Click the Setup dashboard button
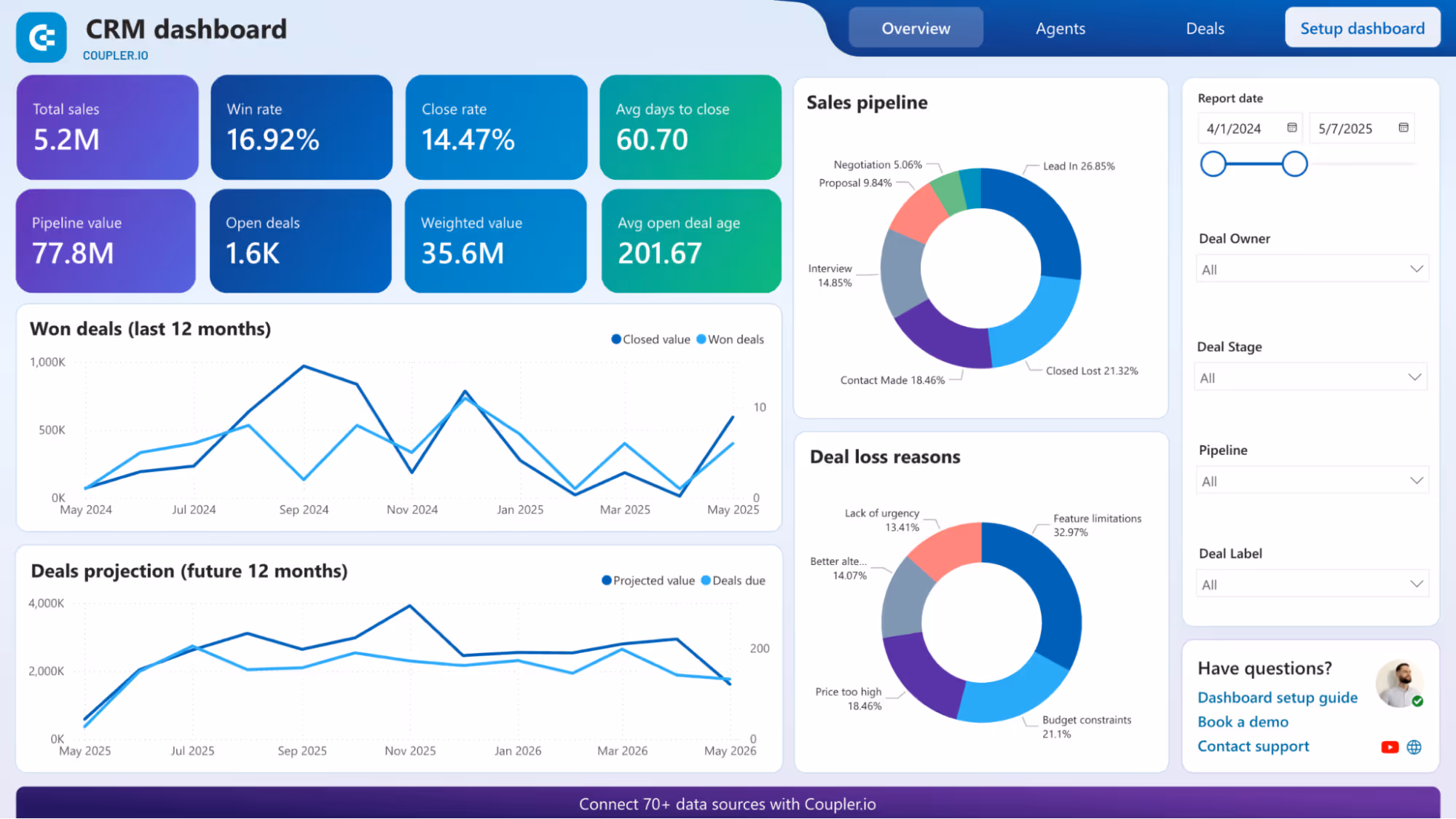1456x819 pixels. 1362,28
